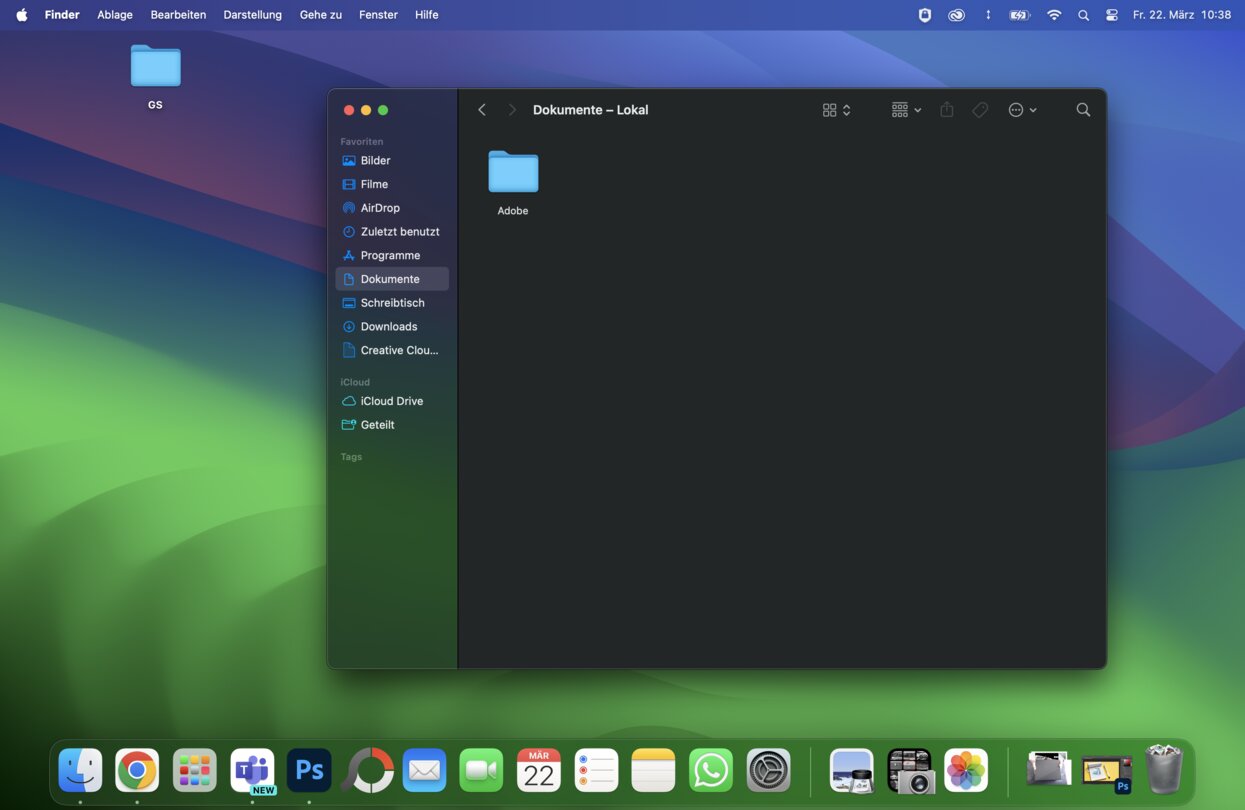Open AirDrop from the sidebar
Image resolution: width=1245 pixels, height=810 pixels.
380,208
